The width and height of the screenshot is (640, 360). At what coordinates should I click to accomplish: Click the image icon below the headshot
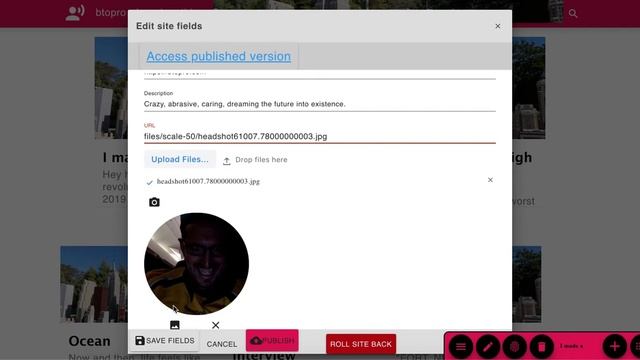coord(175,325)
